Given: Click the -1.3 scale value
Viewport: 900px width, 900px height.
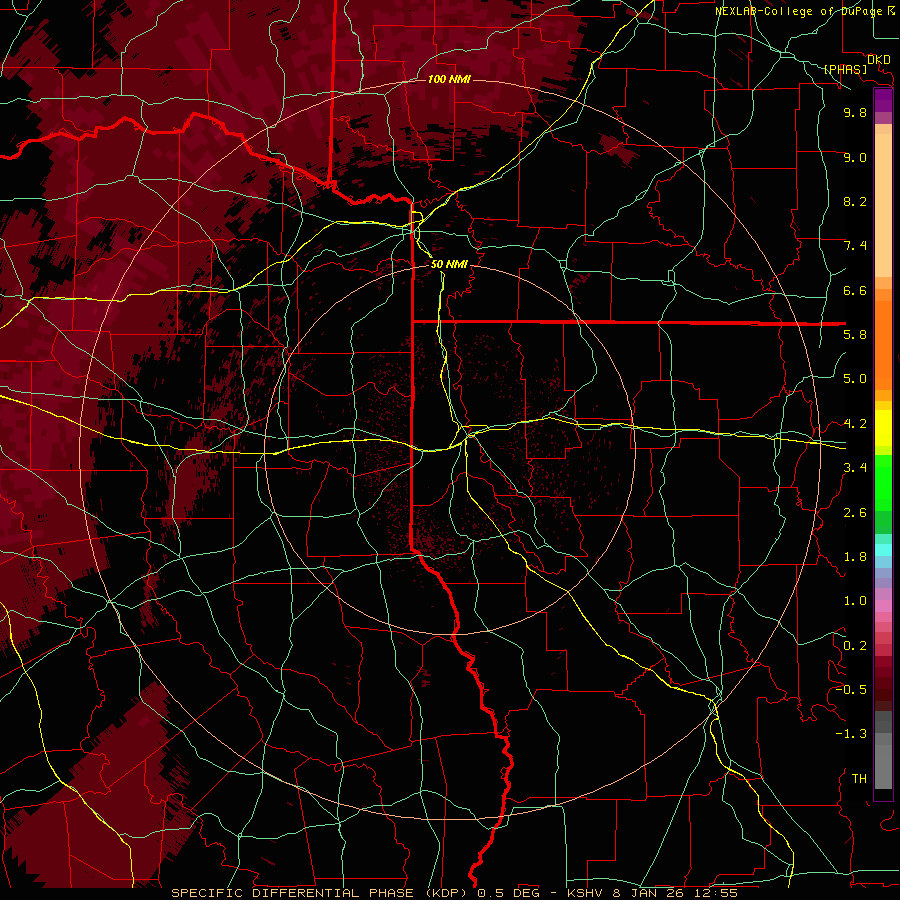Looking at the screenshot, I should click(851, 734).
